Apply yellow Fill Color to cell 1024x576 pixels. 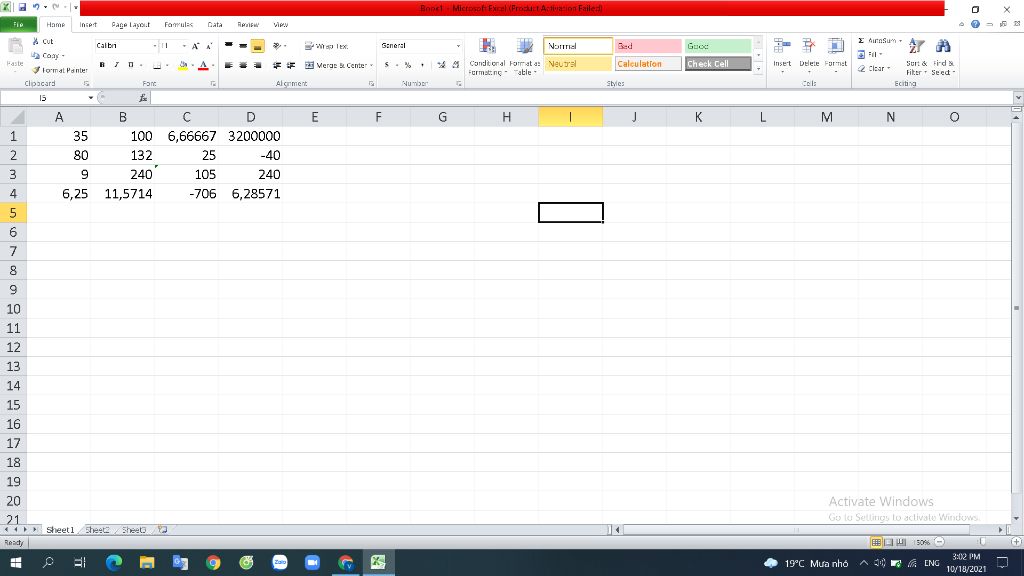coord(182,65)
